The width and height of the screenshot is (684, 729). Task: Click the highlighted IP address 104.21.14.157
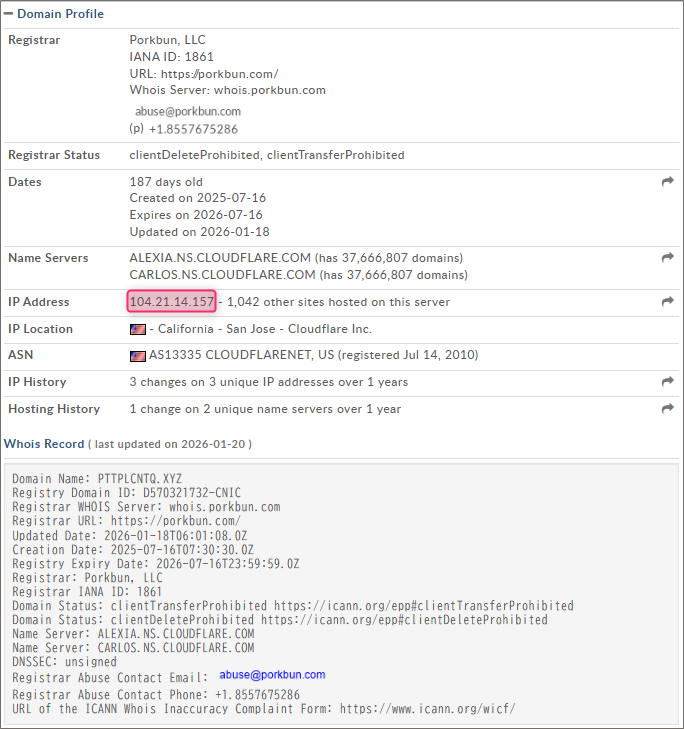click(172, 302)
